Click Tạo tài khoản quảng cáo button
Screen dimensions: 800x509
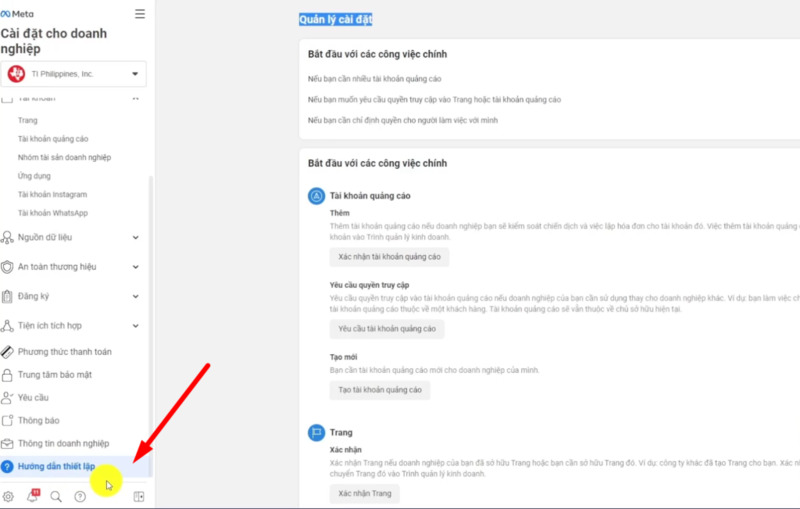pyautogui.click(x=380, y=390)
